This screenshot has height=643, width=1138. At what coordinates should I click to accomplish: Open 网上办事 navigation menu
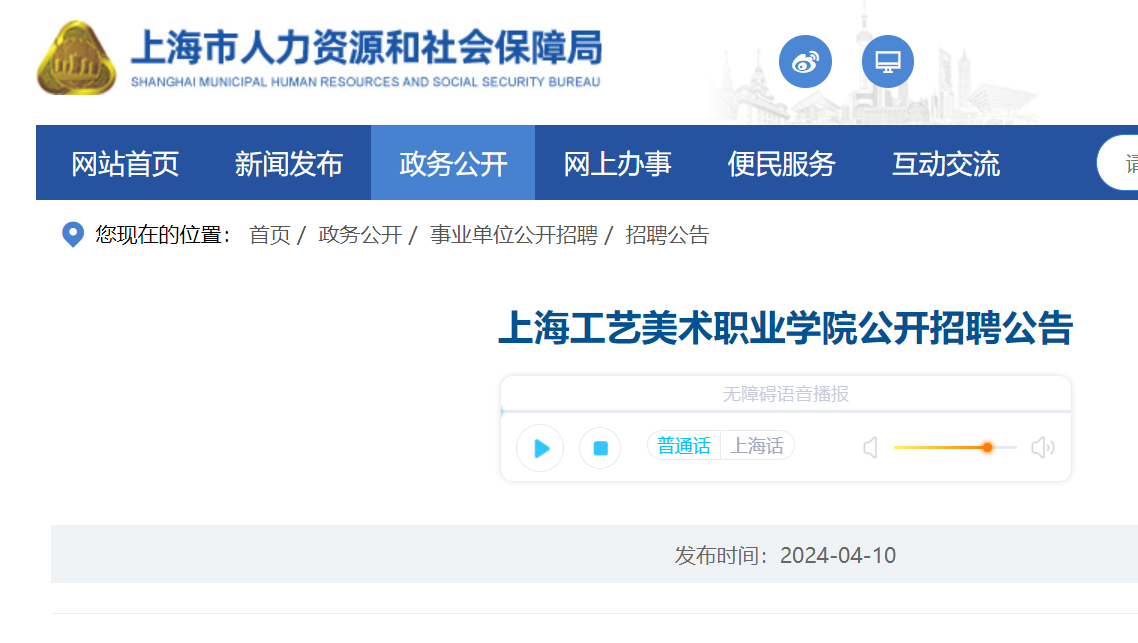618,163
